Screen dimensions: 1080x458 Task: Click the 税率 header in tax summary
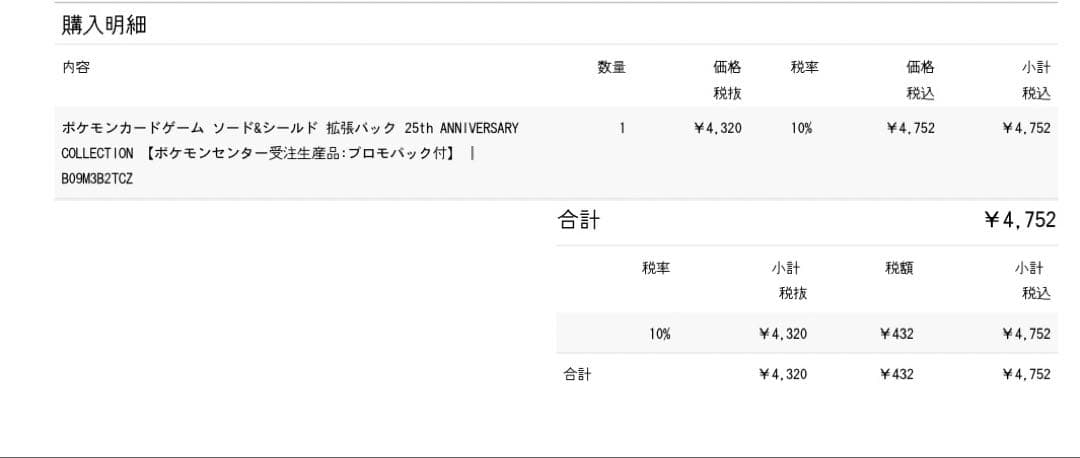[656, 268]
